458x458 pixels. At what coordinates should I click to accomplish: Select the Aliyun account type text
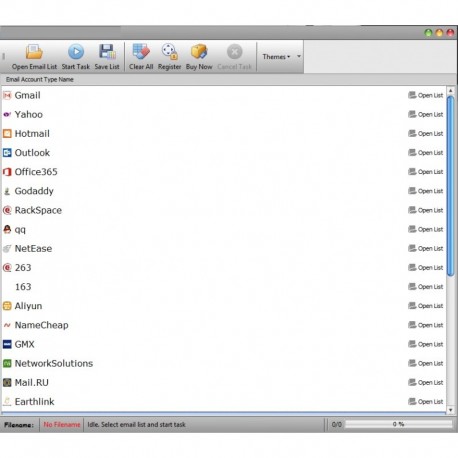(x=28, y=306)
